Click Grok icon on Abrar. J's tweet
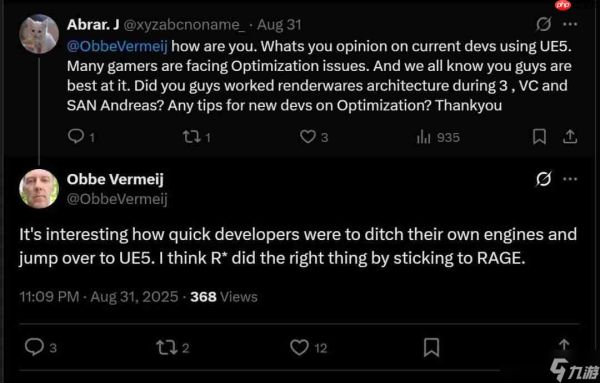Screen dimensions: 600x383 (544, 24)
